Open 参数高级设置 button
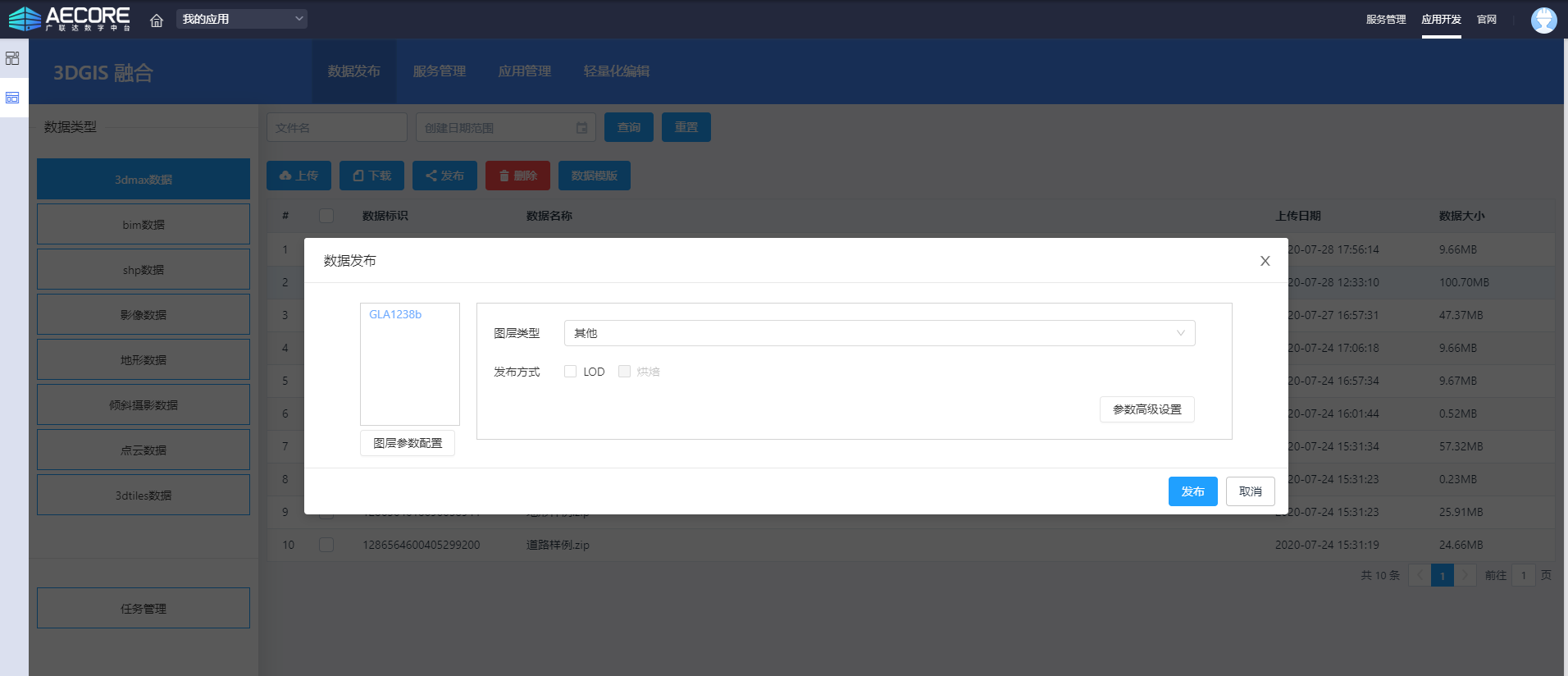1568x676 pixels. (1146, 409)
